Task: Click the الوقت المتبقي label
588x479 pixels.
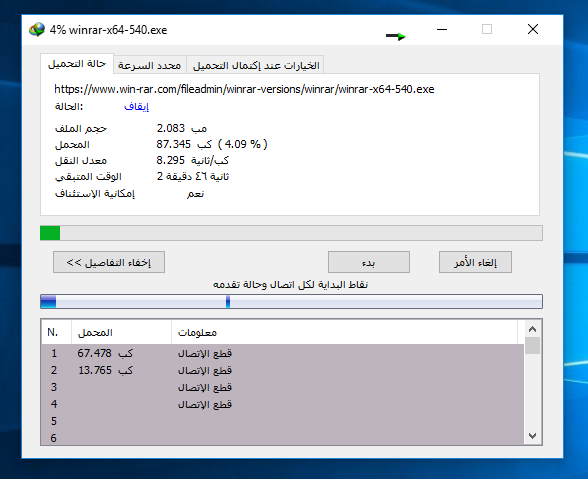Action: coord(88,177)
